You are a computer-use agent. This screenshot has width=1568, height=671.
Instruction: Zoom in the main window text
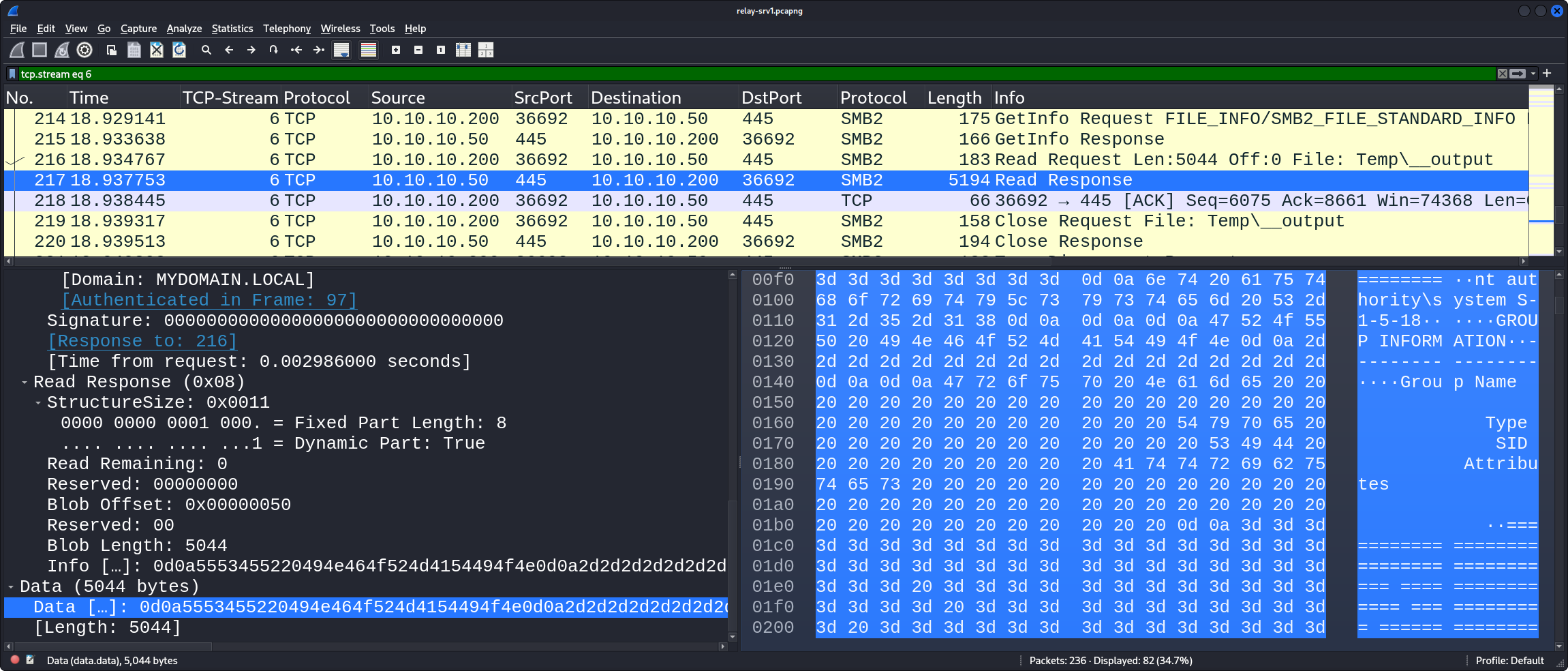pos(396,50)
